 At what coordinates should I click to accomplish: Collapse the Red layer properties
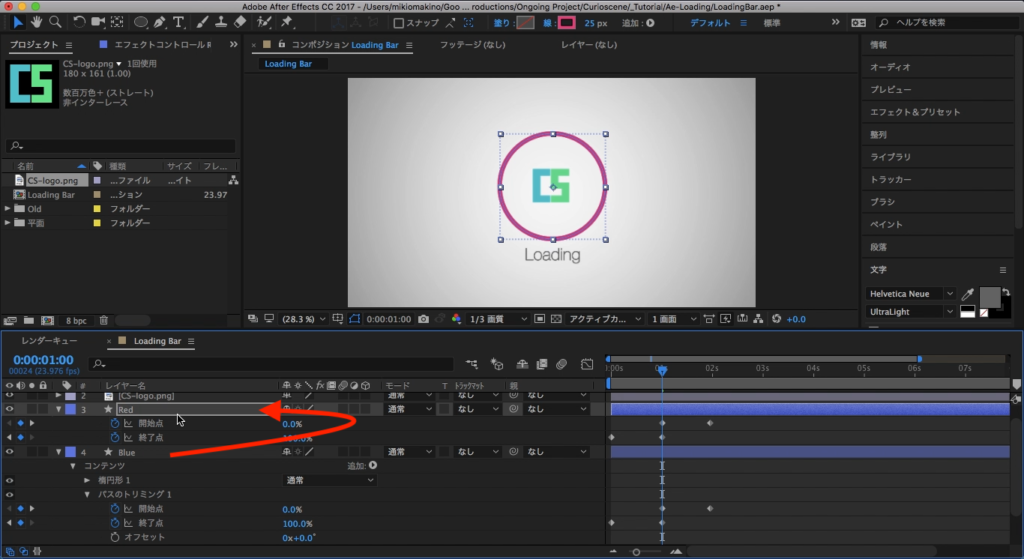[x=59, y=410]
